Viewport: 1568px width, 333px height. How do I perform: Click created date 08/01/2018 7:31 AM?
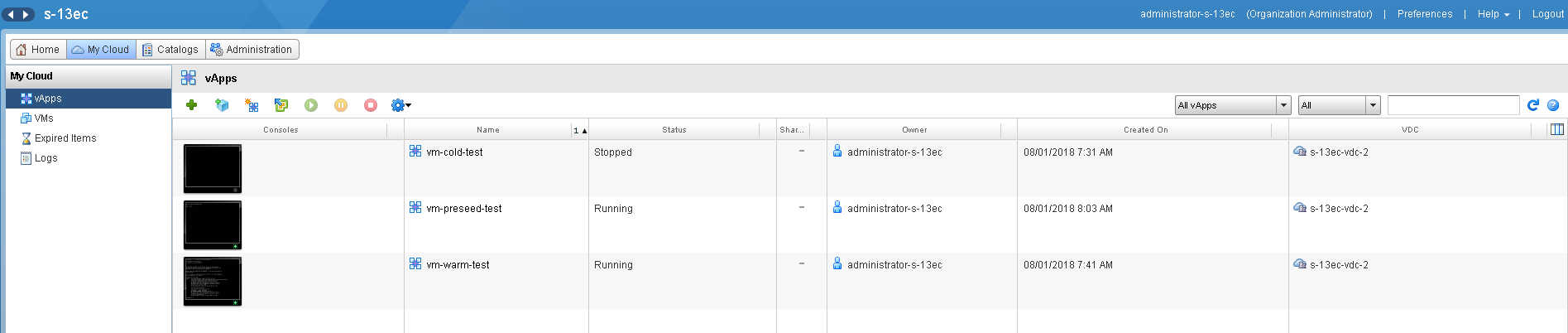(x=1068, y=152)
